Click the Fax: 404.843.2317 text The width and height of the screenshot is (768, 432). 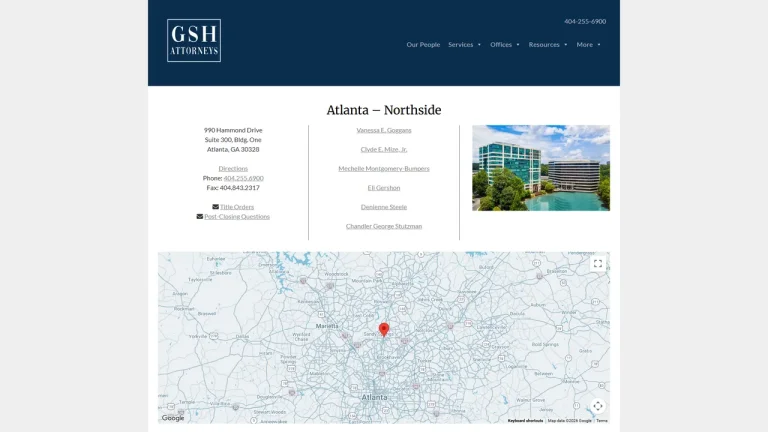point(233,188)
